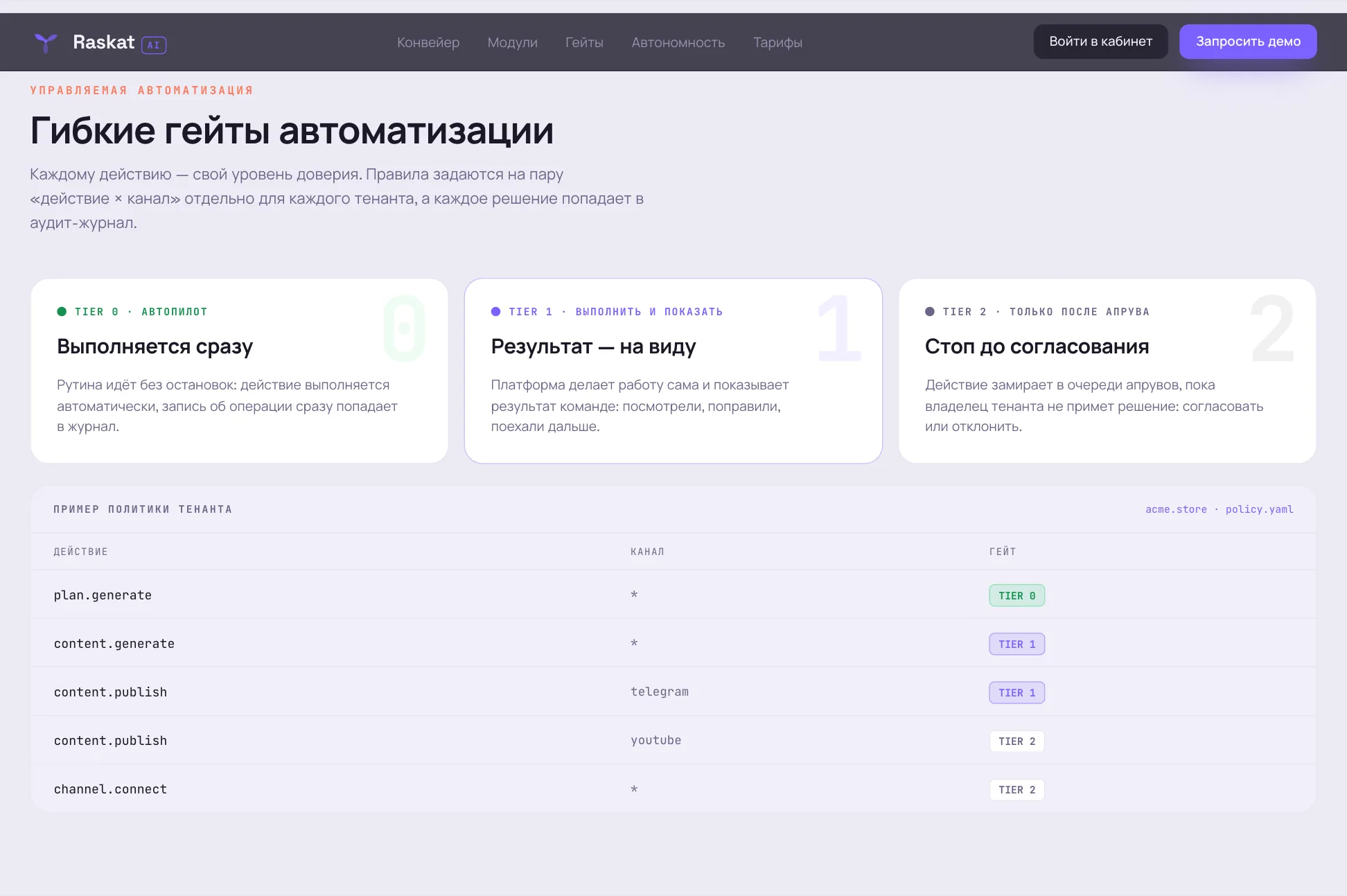The image size is (1347, 896).
Task: Go to the Гейты section
Action: 584,42
